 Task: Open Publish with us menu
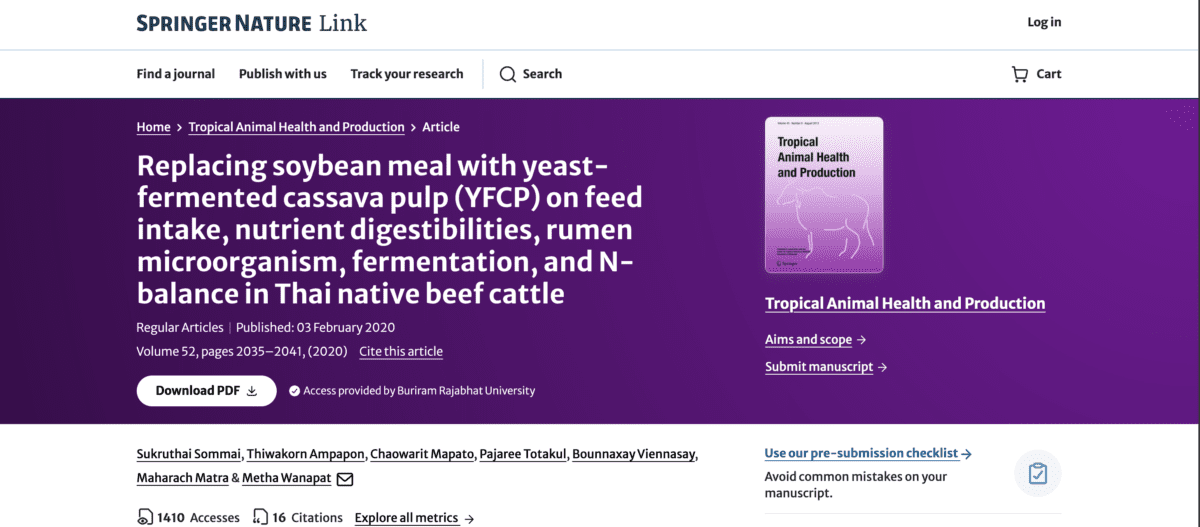(283, 74)
